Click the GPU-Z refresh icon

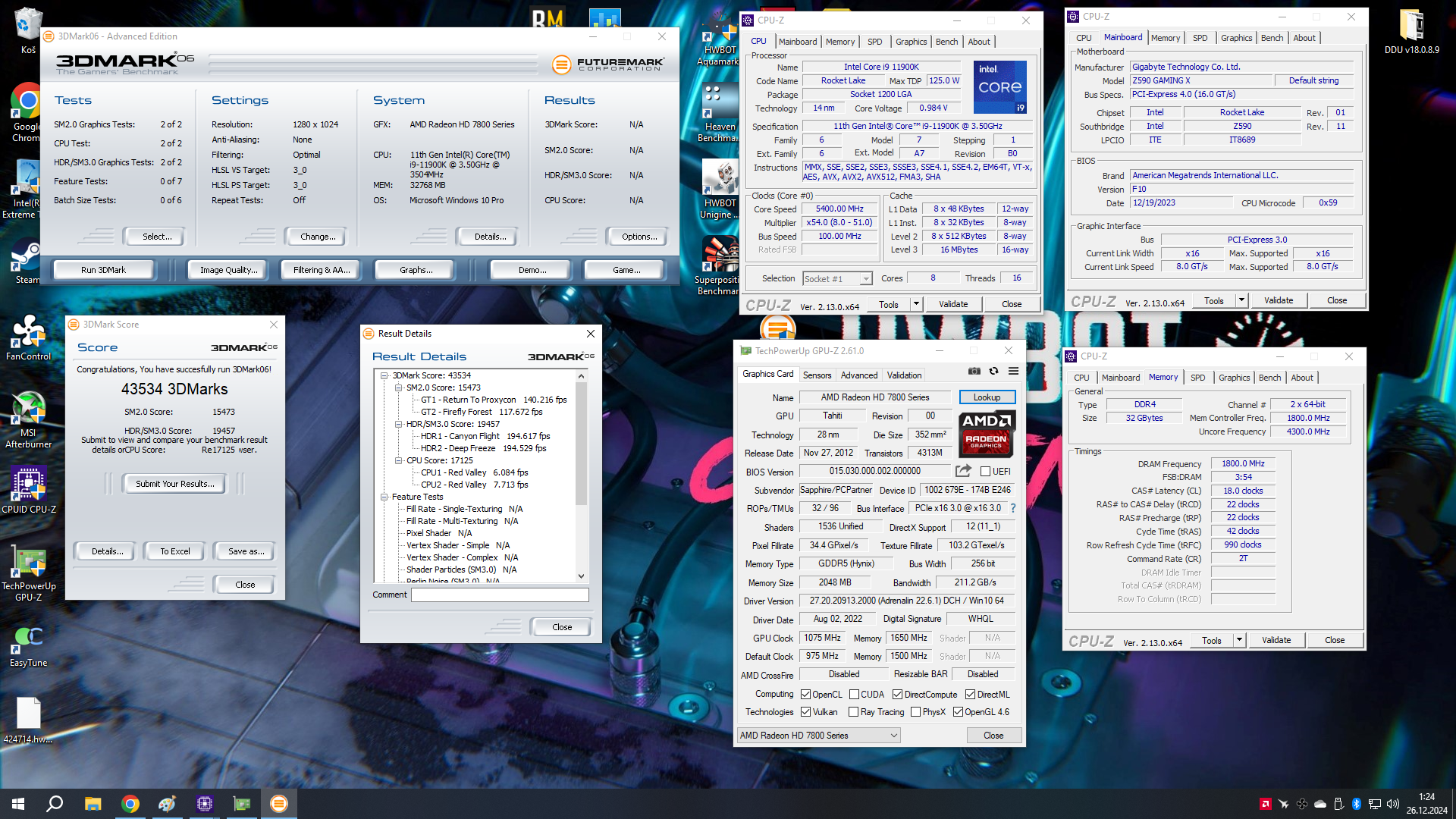point(993,371)
